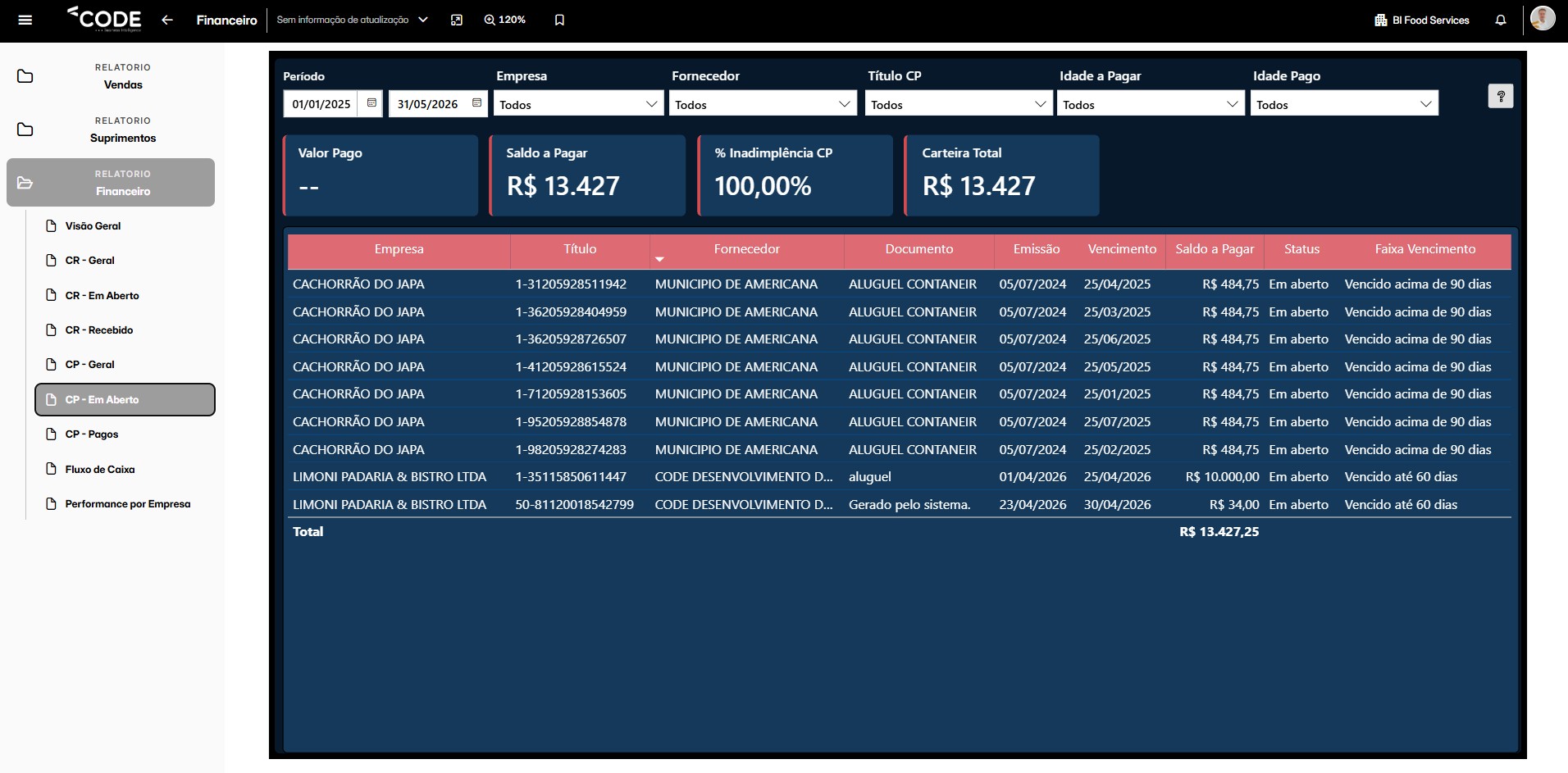1568x773 pixels.
Task: Click the end date field 31/05/2026
Action: pos(427,104)
